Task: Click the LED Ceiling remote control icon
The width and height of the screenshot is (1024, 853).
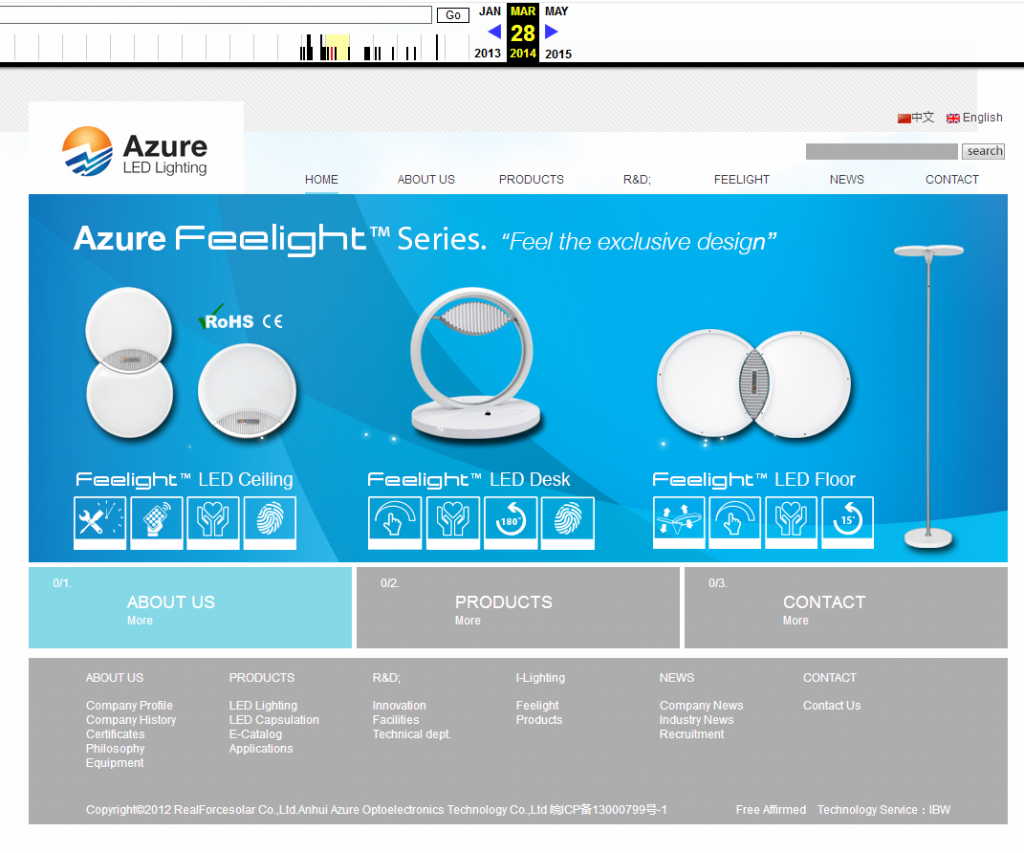Action: pyautogui.click(x=157, y=523)
